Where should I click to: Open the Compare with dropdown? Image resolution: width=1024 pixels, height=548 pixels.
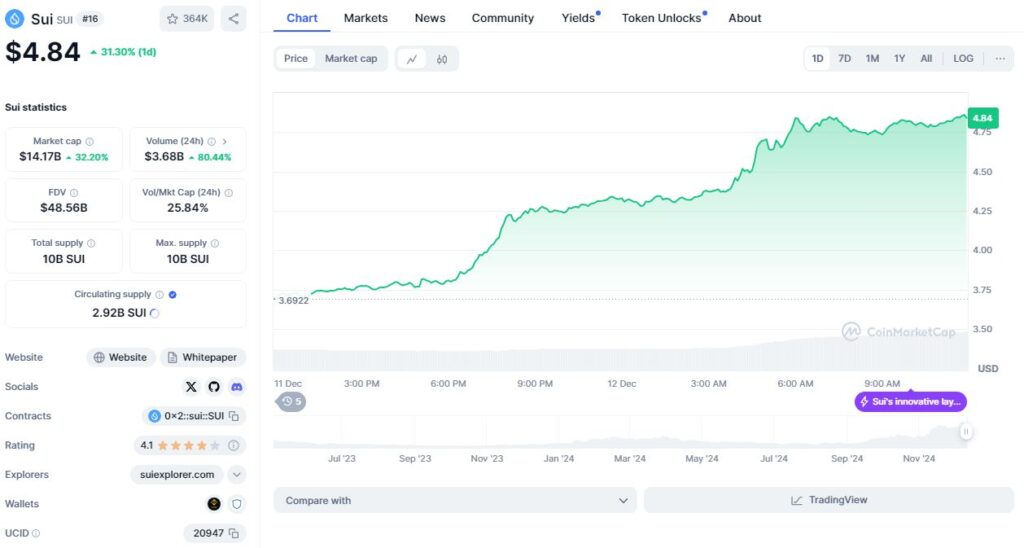[455, 500]
